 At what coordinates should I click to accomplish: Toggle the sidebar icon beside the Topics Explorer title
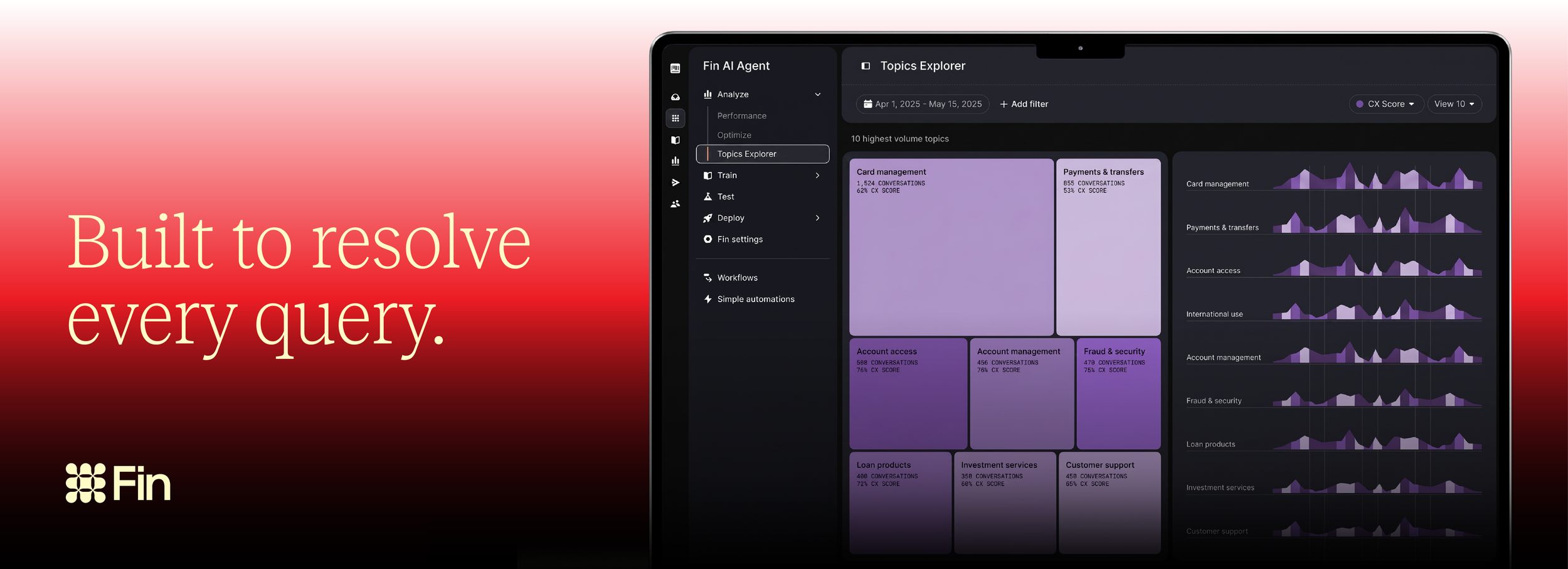(866, 66)
